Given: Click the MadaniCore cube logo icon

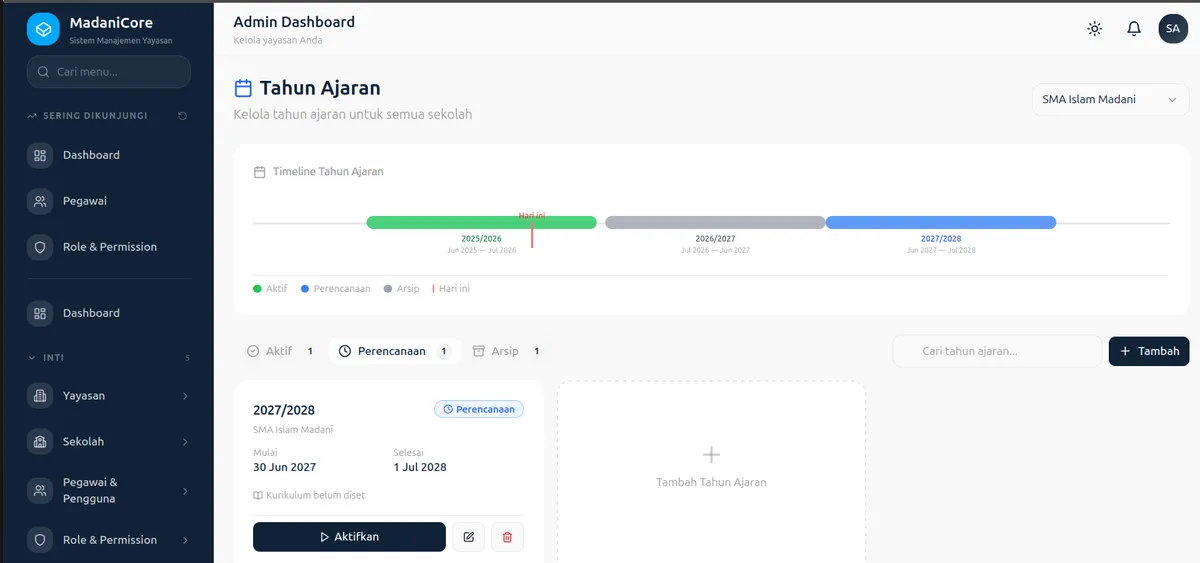Looking at the screenshot, I should tap(43, 29).
